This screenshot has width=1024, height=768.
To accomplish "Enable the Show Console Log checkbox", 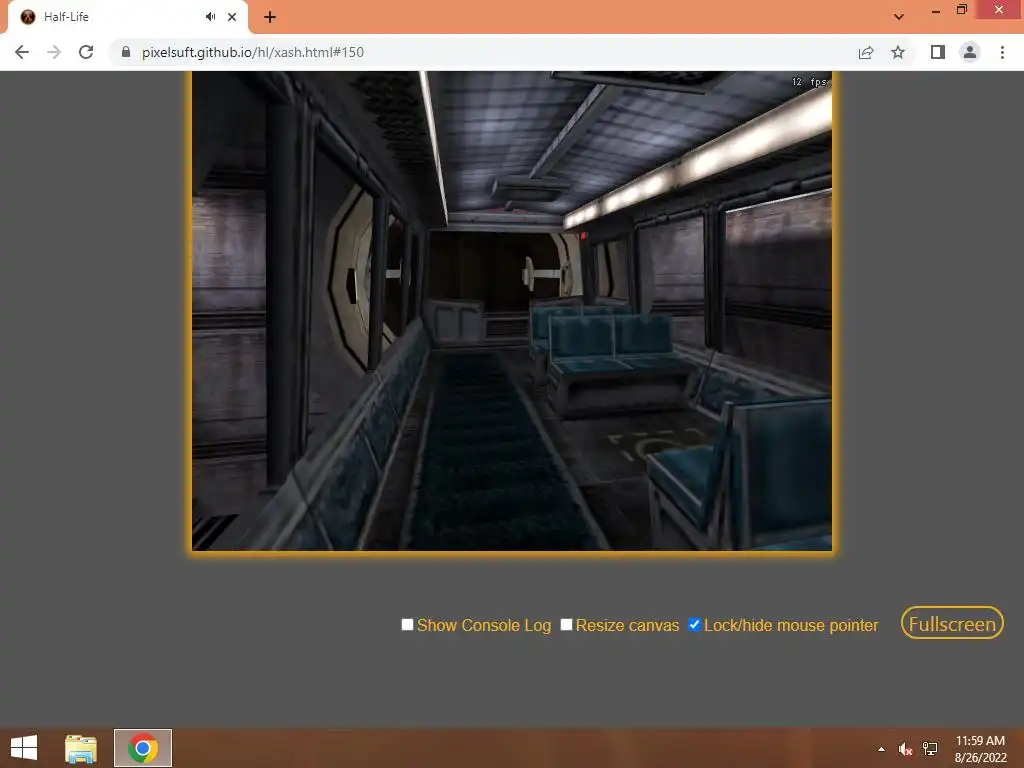I will click(408, 624).
